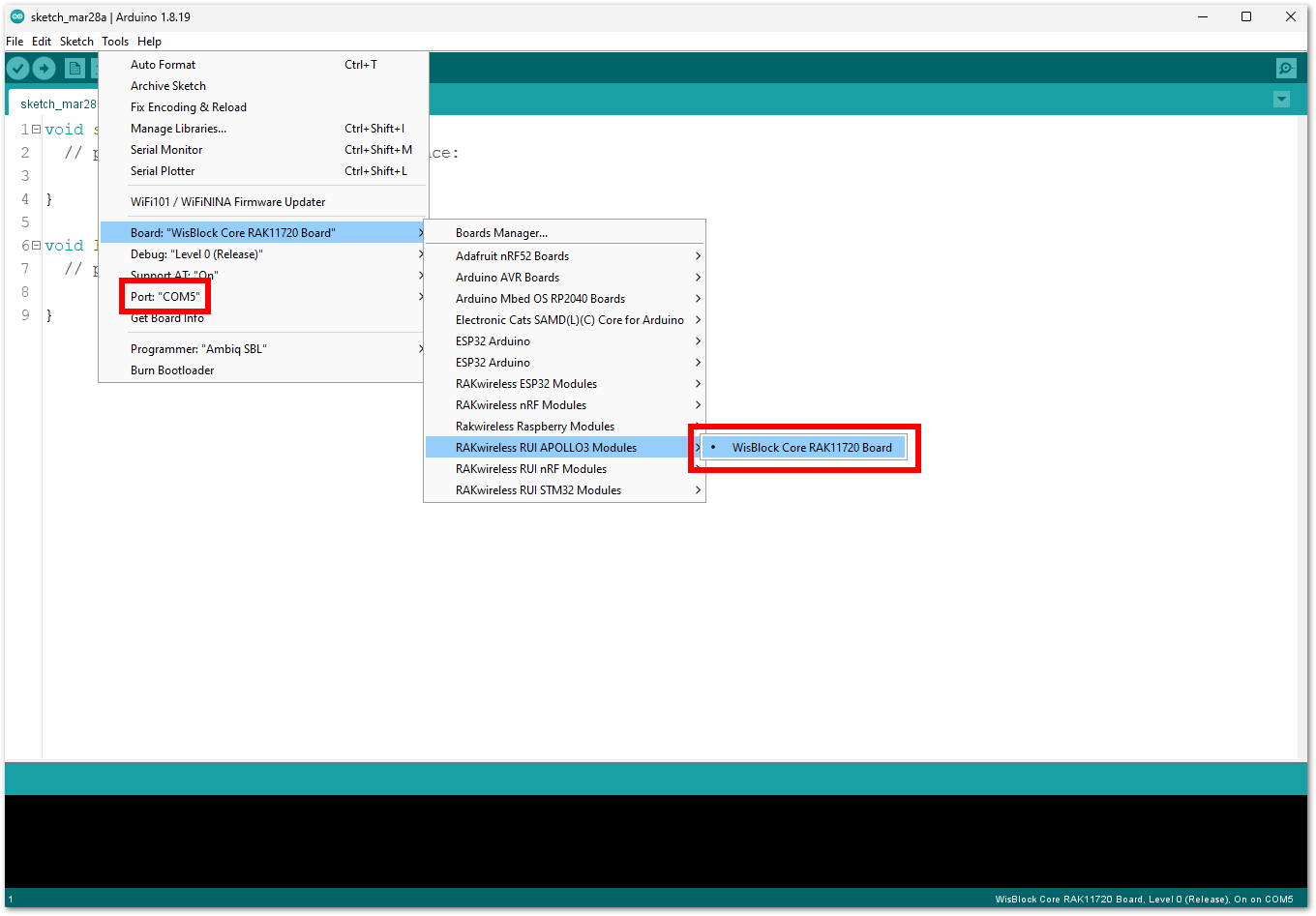Expand RAKwireless nRF Modules submenu
Viewport: 1316px width, 916px height.
pyautogui.click(x=564, y=405)
